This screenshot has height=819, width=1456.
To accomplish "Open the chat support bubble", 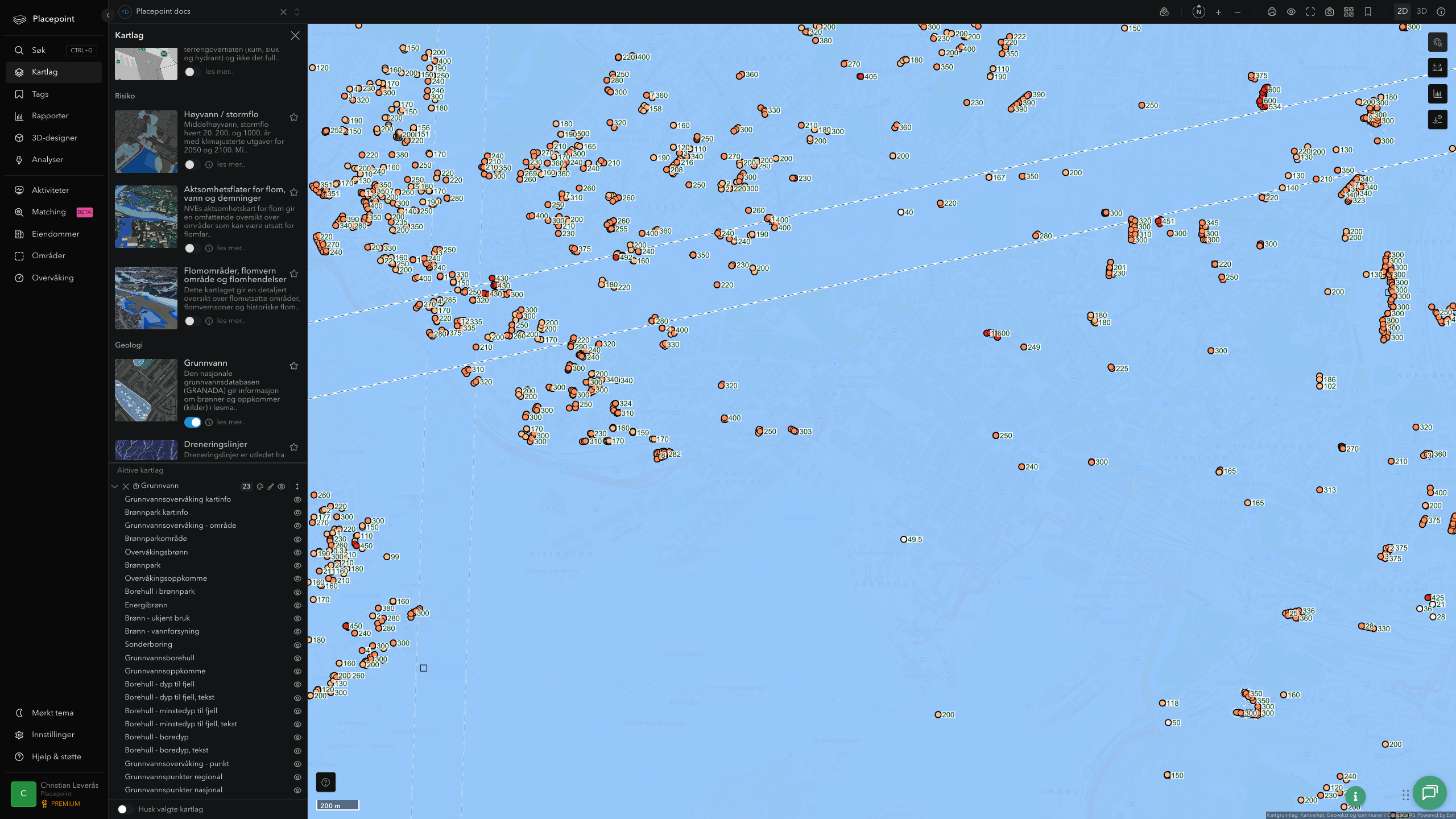I will coord(1429,792).
